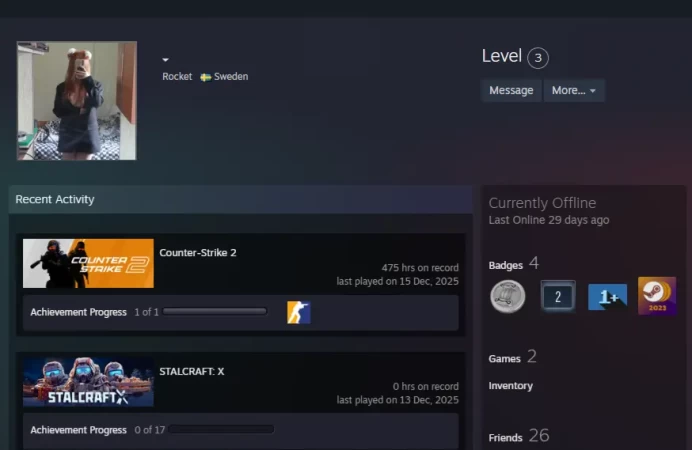The height and width of the screenshot is (450, 692).
Task: Open the Games list link
Action: [504, 359]
